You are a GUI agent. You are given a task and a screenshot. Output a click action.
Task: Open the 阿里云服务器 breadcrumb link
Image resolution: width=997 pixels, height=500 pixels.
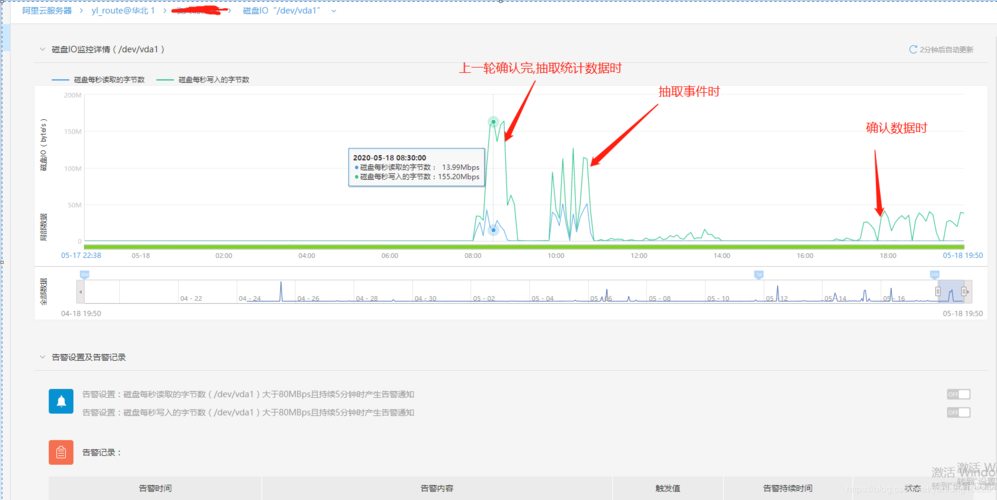pos(47,11)
